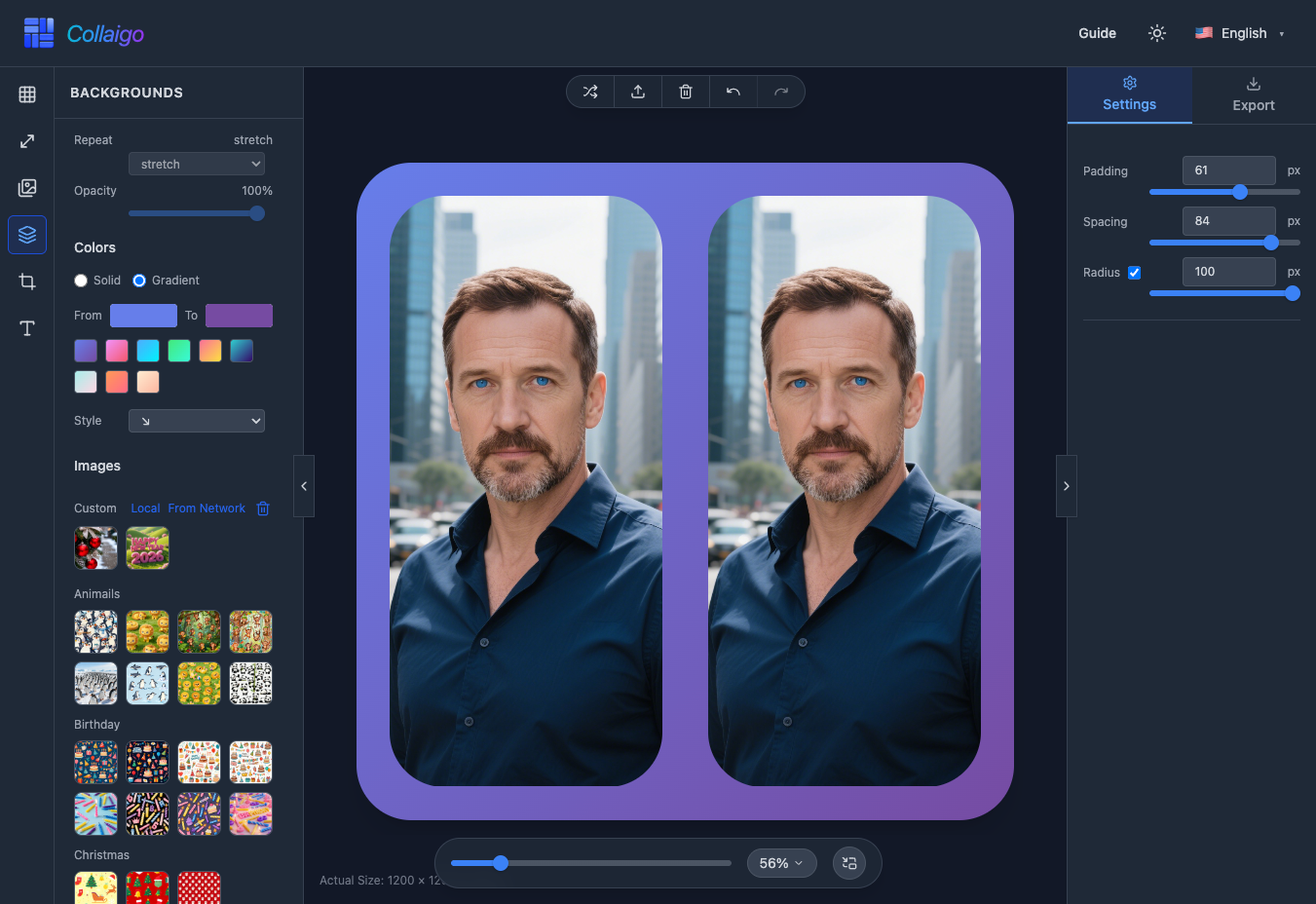Adjust the Padding slider
Viewport: 1316px width, 904px height.
(x=1224, y=192)
